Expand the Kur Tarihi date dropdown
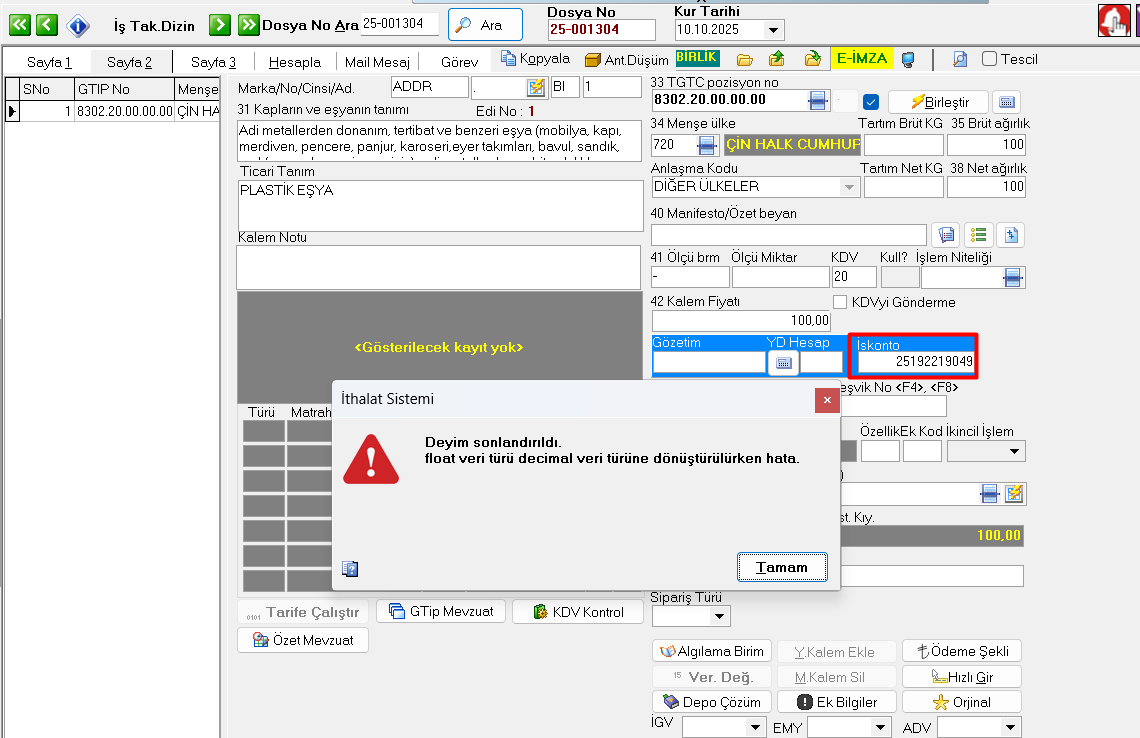Screen dimensions: 1140x738 pyautogui.click(x=772, y=30)
